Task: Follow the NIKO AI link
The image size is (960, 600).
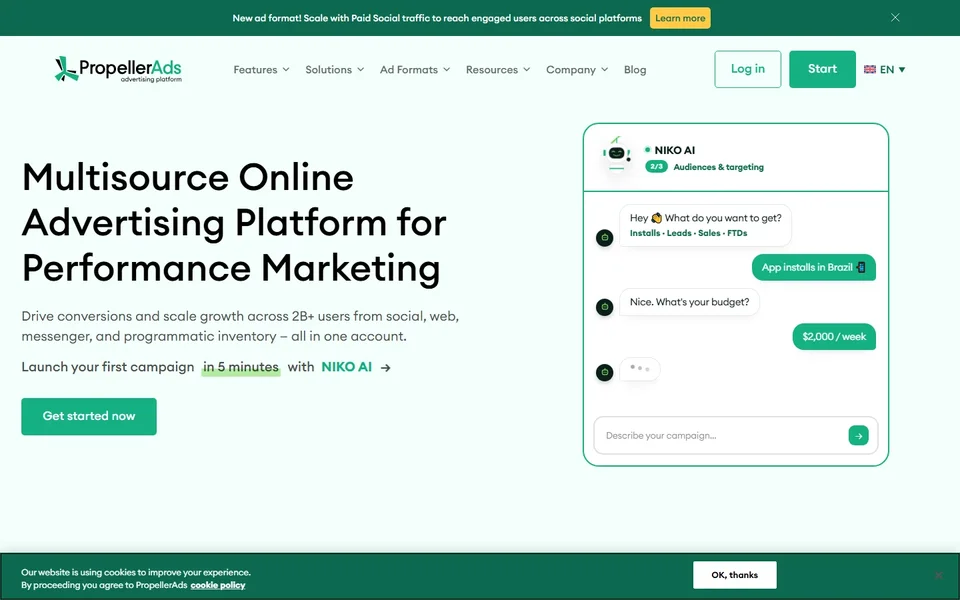Action: click(x=347, y=367)
